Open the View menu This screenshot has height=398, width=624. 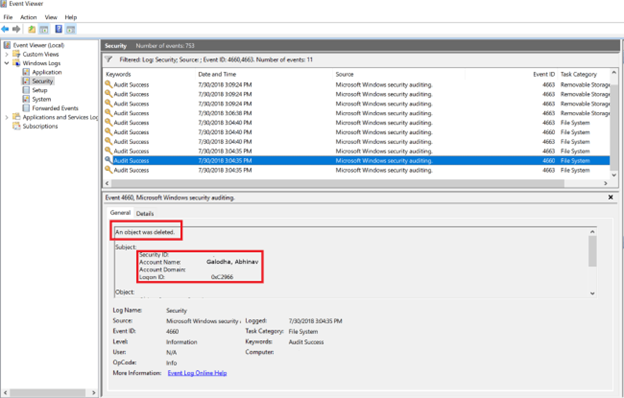(51, 17)
